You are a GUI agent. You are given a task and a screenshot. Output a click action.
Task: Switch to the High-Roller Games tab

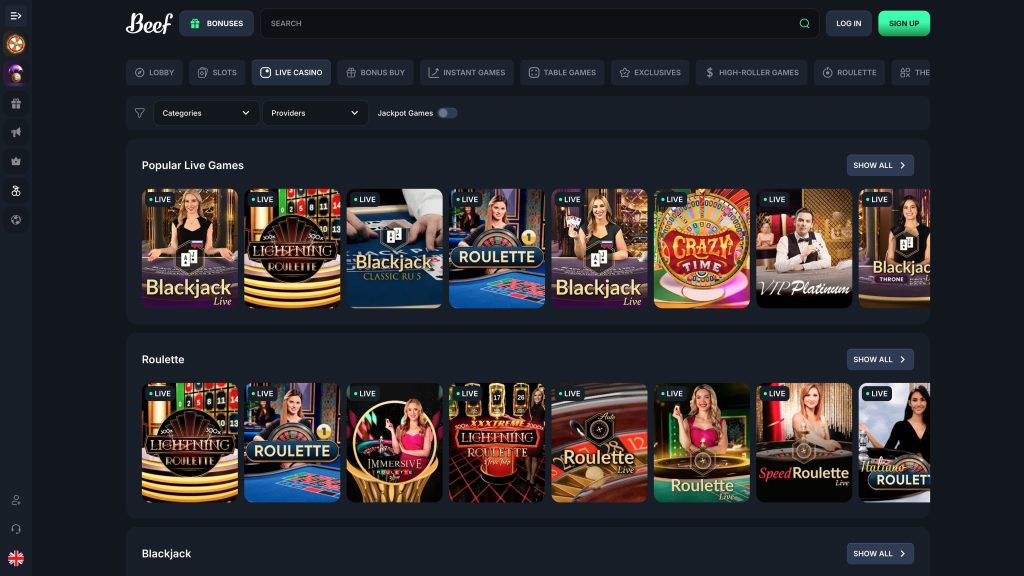pos(752,72)
